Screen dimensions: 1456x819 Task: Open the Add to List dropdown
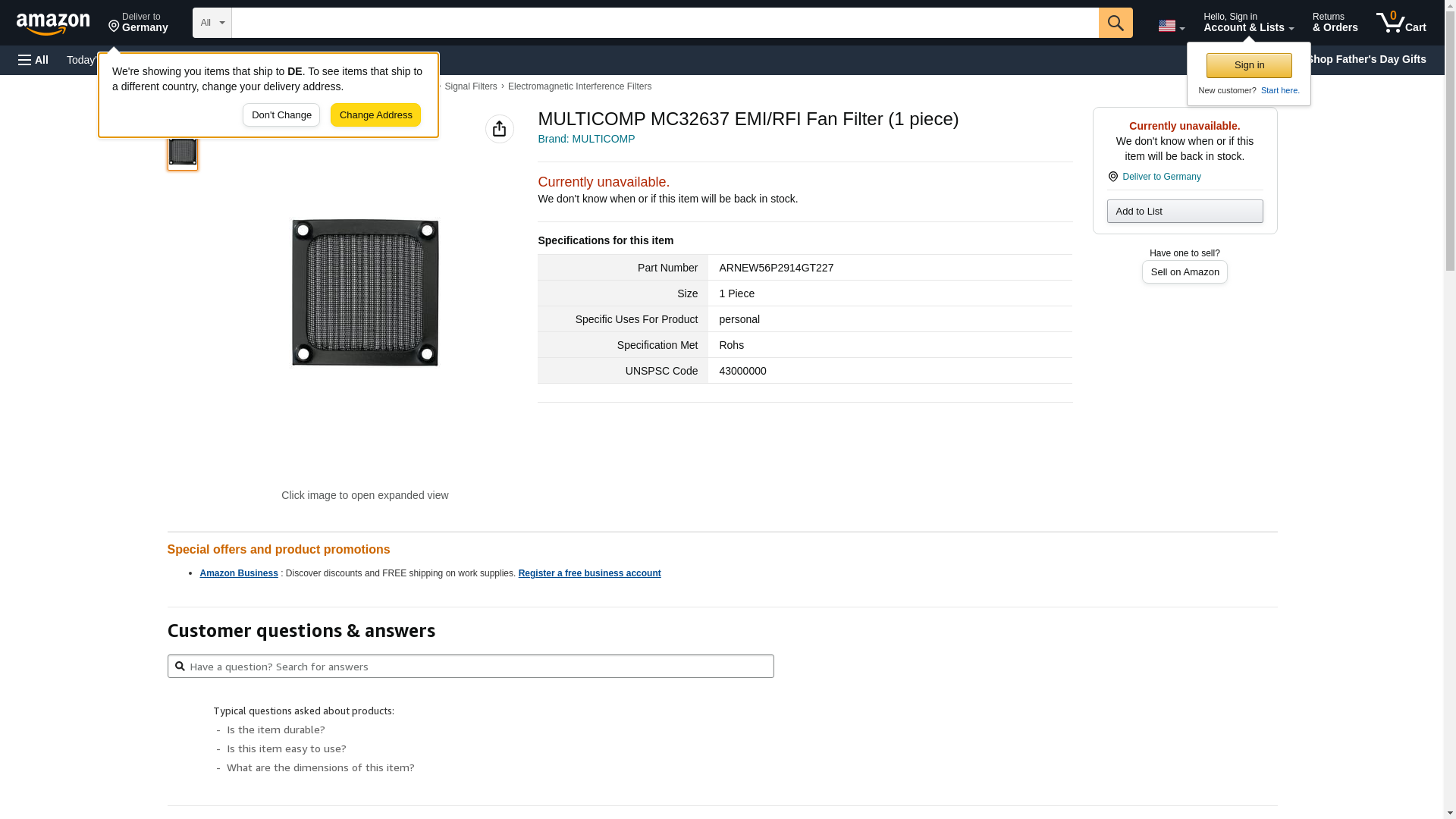[x=1185, y=212]
